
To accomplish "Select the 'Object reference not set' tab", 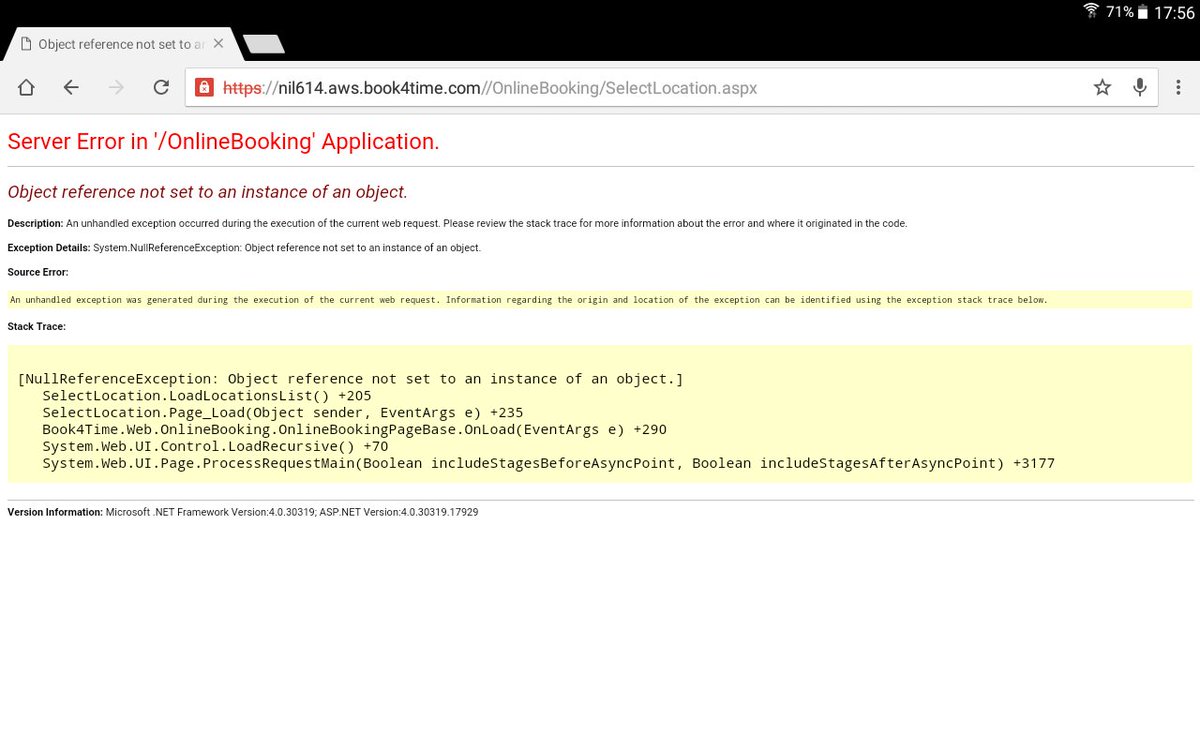I will pyautogui.click(x=120, y=44).
